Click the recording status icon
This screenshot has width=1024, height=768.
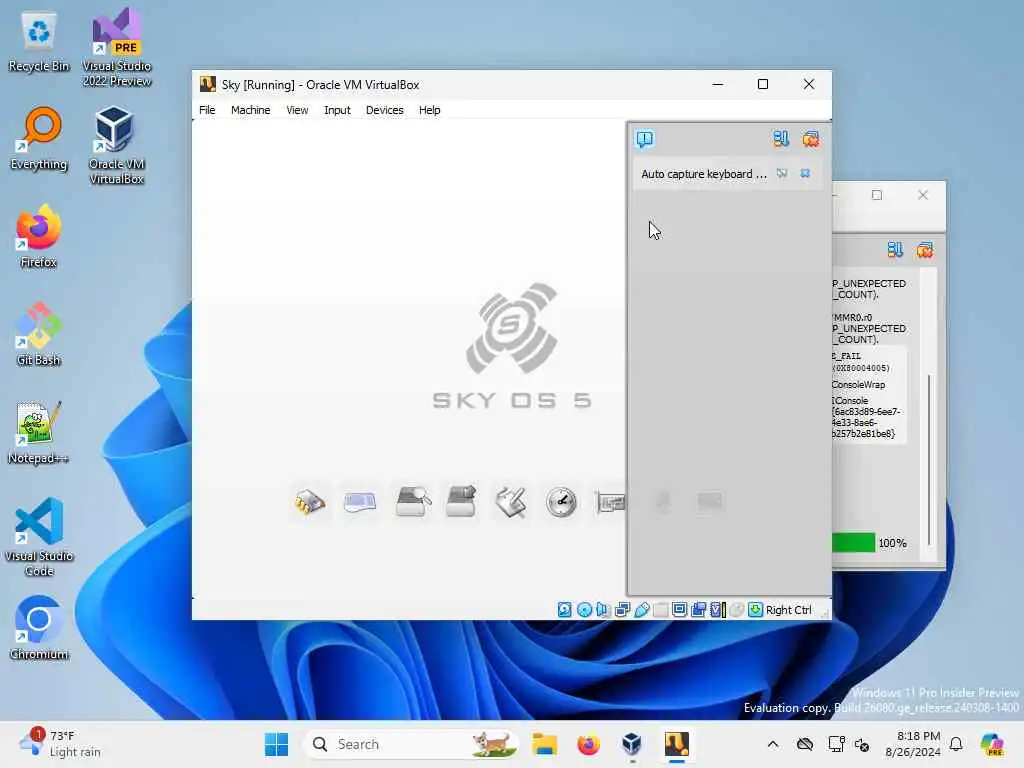pyautogui.click(x=698, y=610)
